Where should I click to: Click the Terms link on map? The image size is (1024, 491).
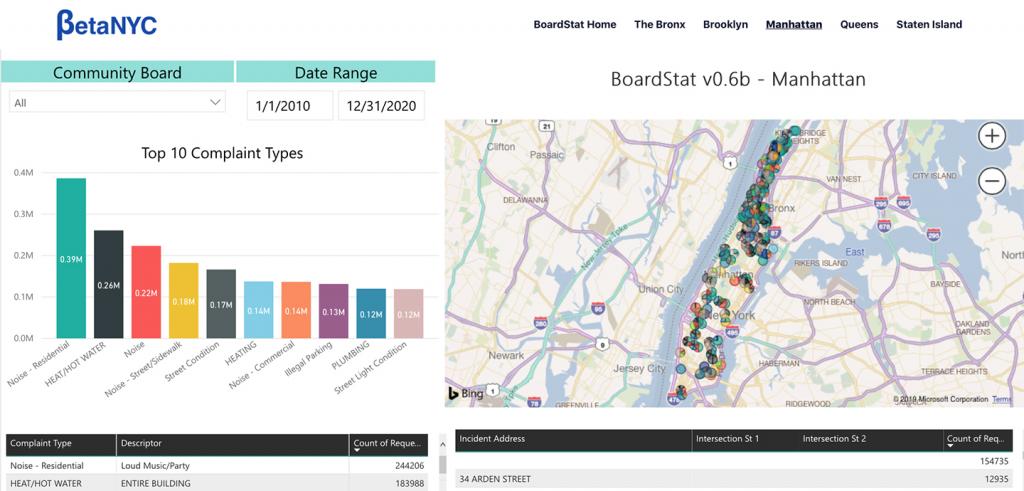pos(1001,399)
